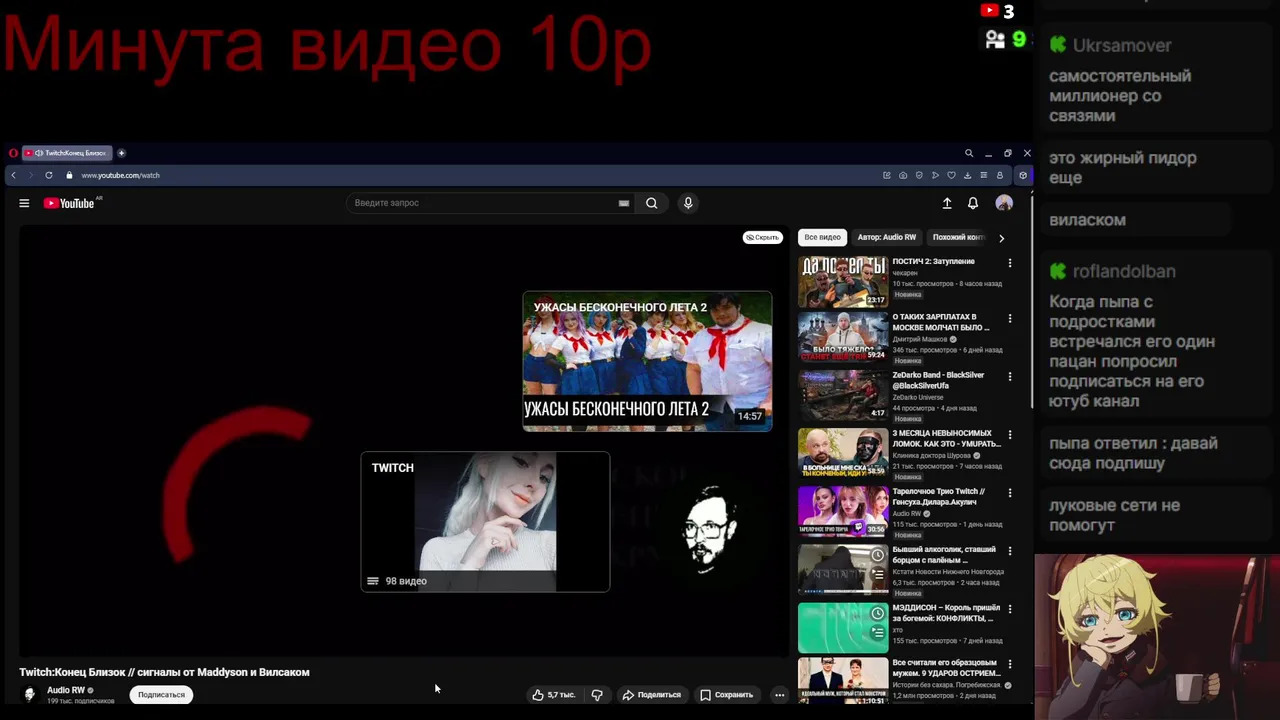Click the end-screen bearded face channel avatar
The height and width of the screenshot is (720, 1280).
tap(711, 530)
